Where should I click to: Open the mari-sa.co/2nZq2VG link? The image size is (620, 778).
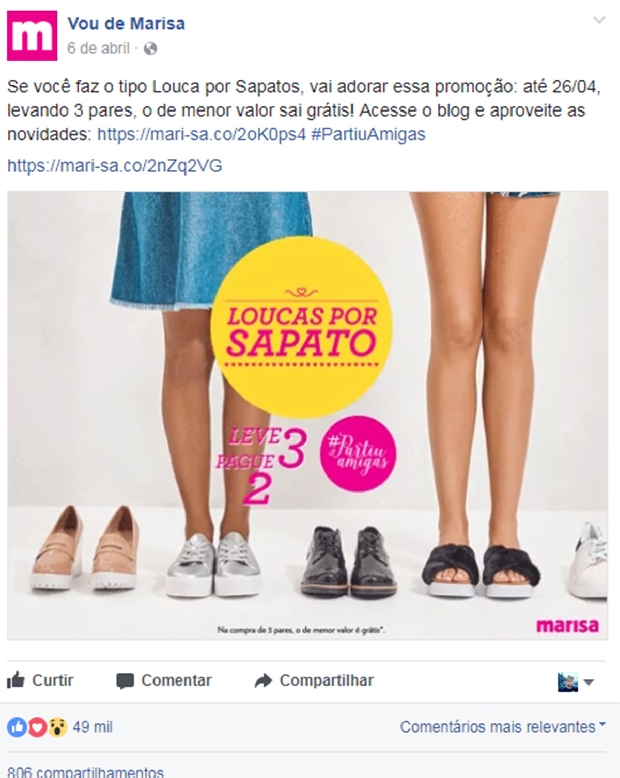click(x=115, y=166)
